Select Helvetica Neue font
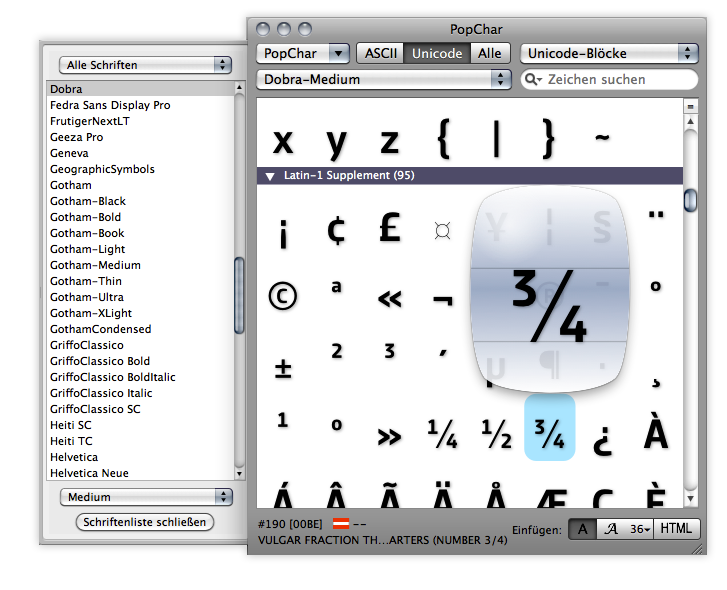Image resolution: width=727 pixels, height=590 pixels. (140, 473)
